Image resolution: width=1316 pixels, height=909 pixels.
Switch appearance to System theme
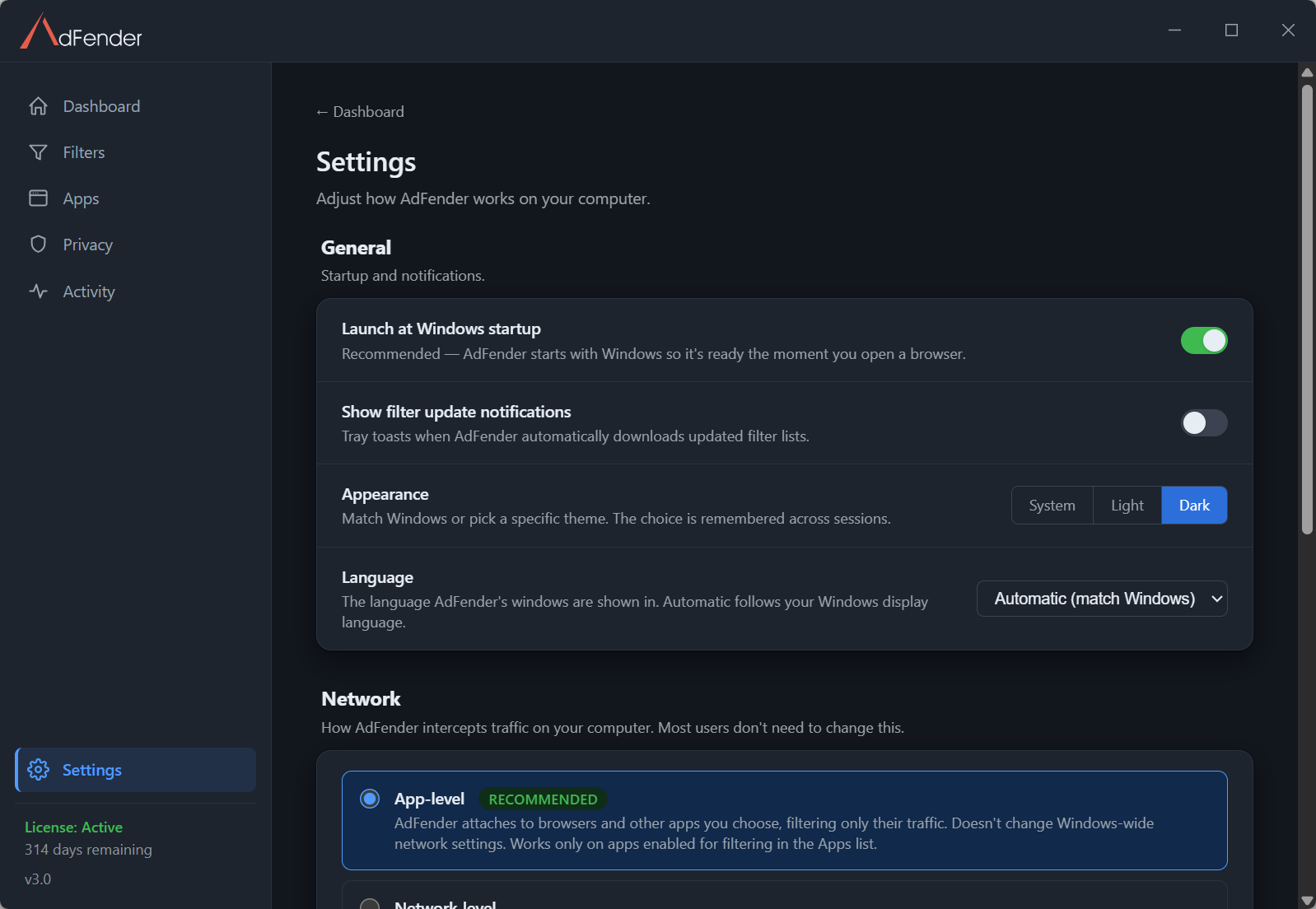tap(1052, 506)
